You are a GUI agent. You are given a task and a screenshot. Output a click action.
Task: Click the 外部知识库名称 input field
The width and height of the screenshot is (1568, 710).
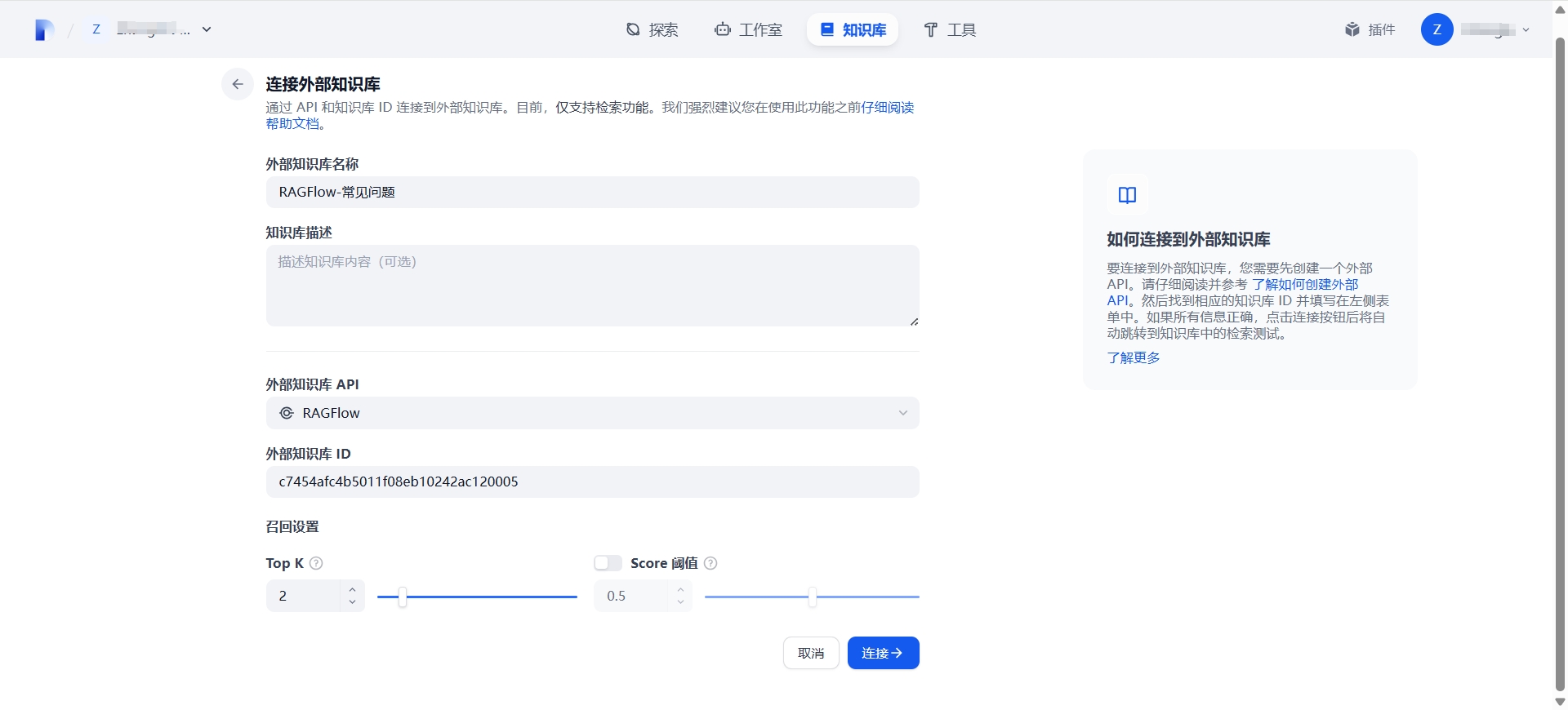pos(593,192)
